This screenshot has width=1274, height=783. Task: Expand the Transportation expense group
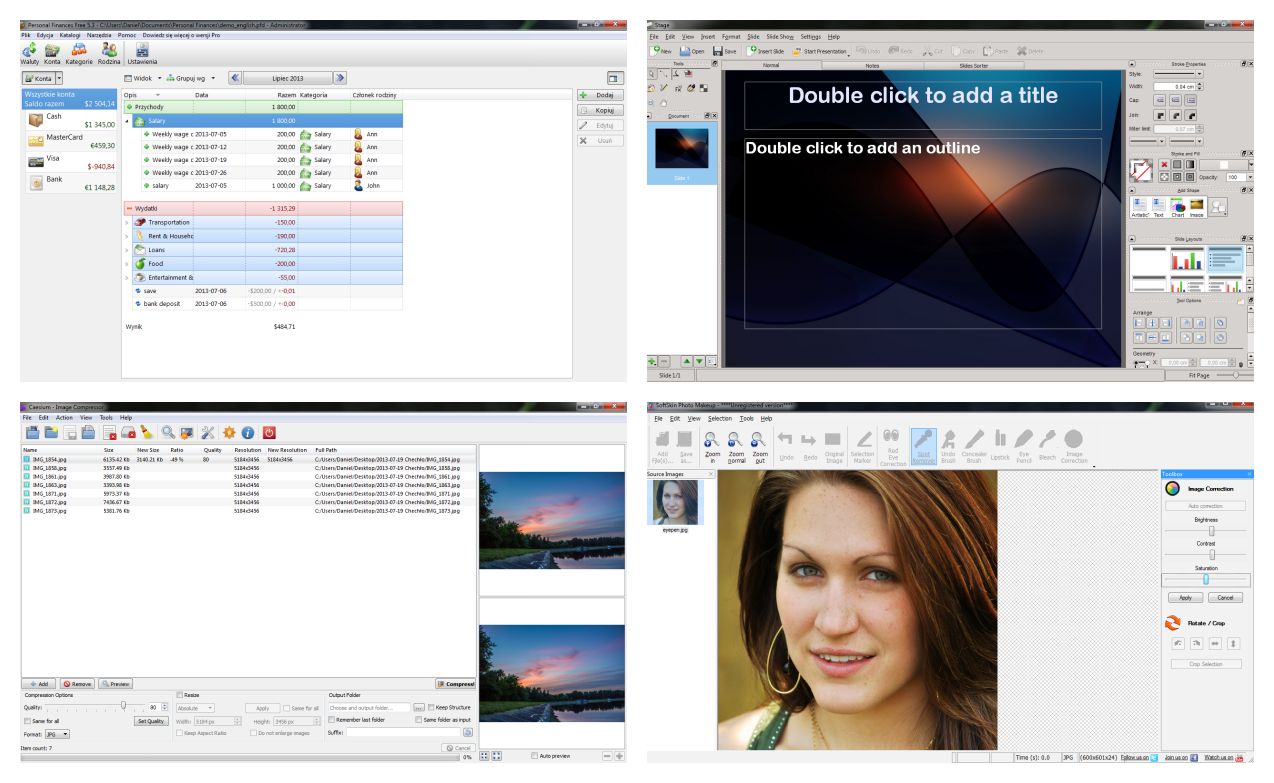(127, 221)
